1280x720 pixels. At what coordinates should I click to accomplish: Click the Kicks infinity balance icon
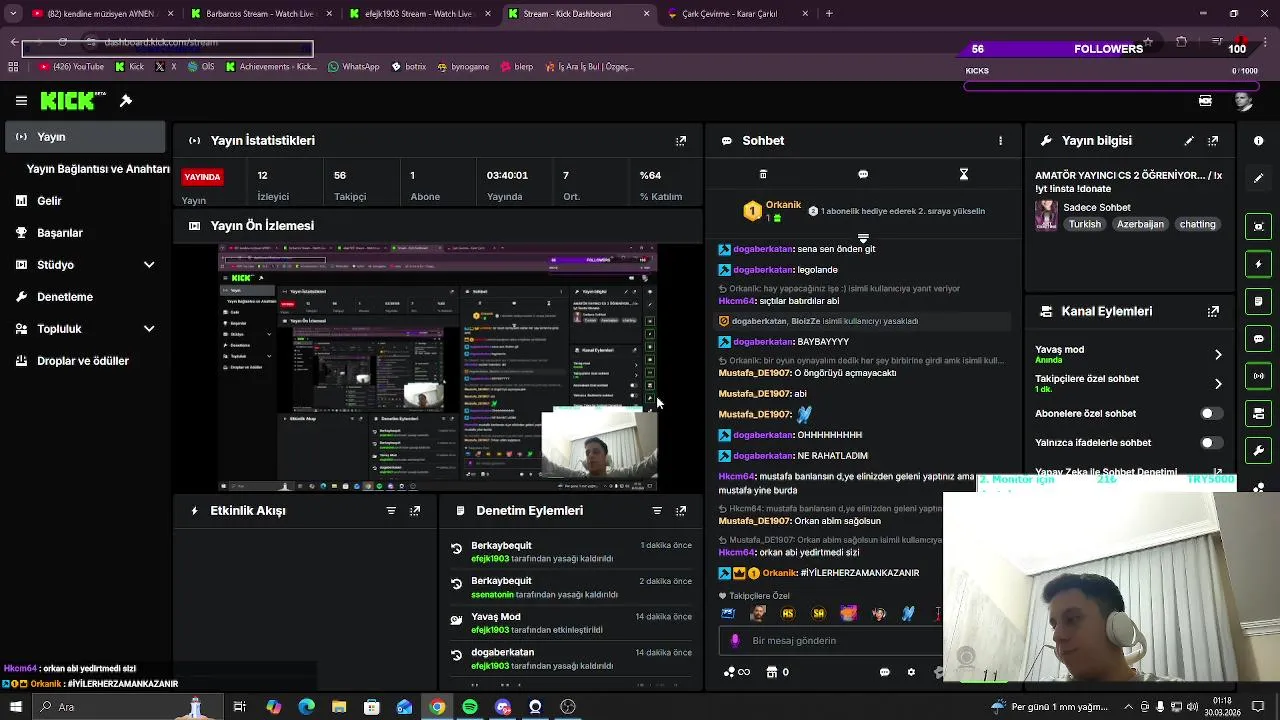(x=736, y=672)
